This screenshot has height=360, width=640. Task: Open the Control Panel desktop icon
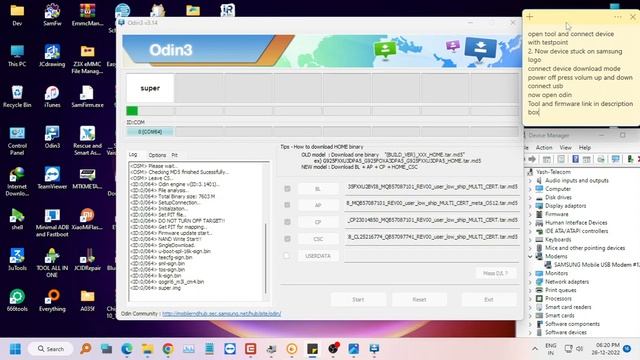[x=17, y=140]
